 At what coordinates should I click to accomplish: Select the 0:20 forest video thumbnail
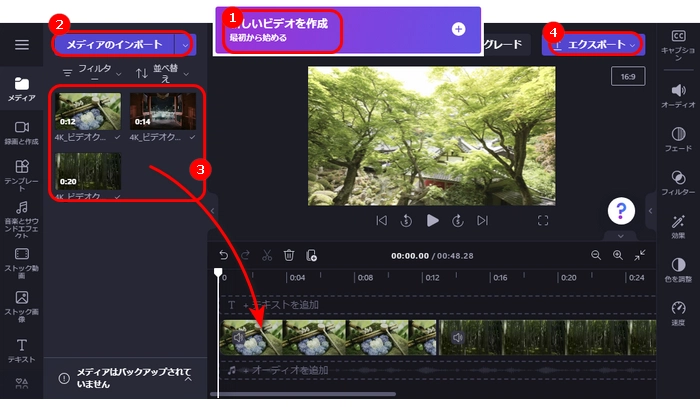[x=89, y=171]
